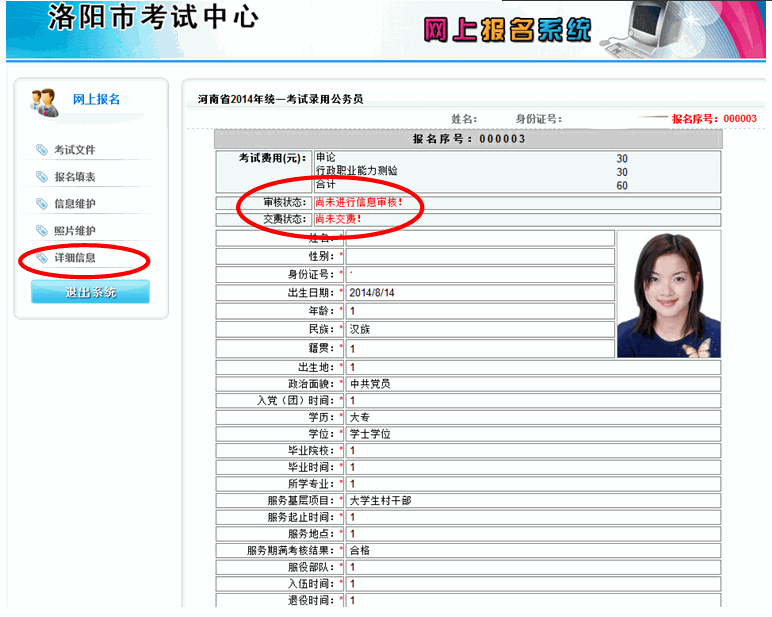Go to 信息维护 information maintenance
The width and height of the screenshot is (772, 617).
click(x=75, y=204)
